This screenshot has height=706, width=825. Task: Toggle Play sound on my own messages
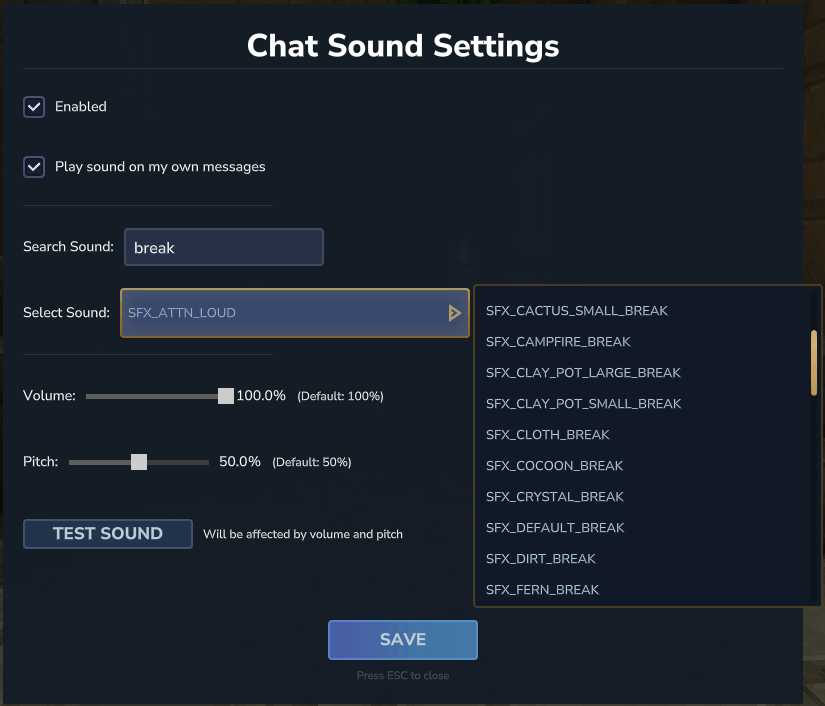(x=34, y=167)
